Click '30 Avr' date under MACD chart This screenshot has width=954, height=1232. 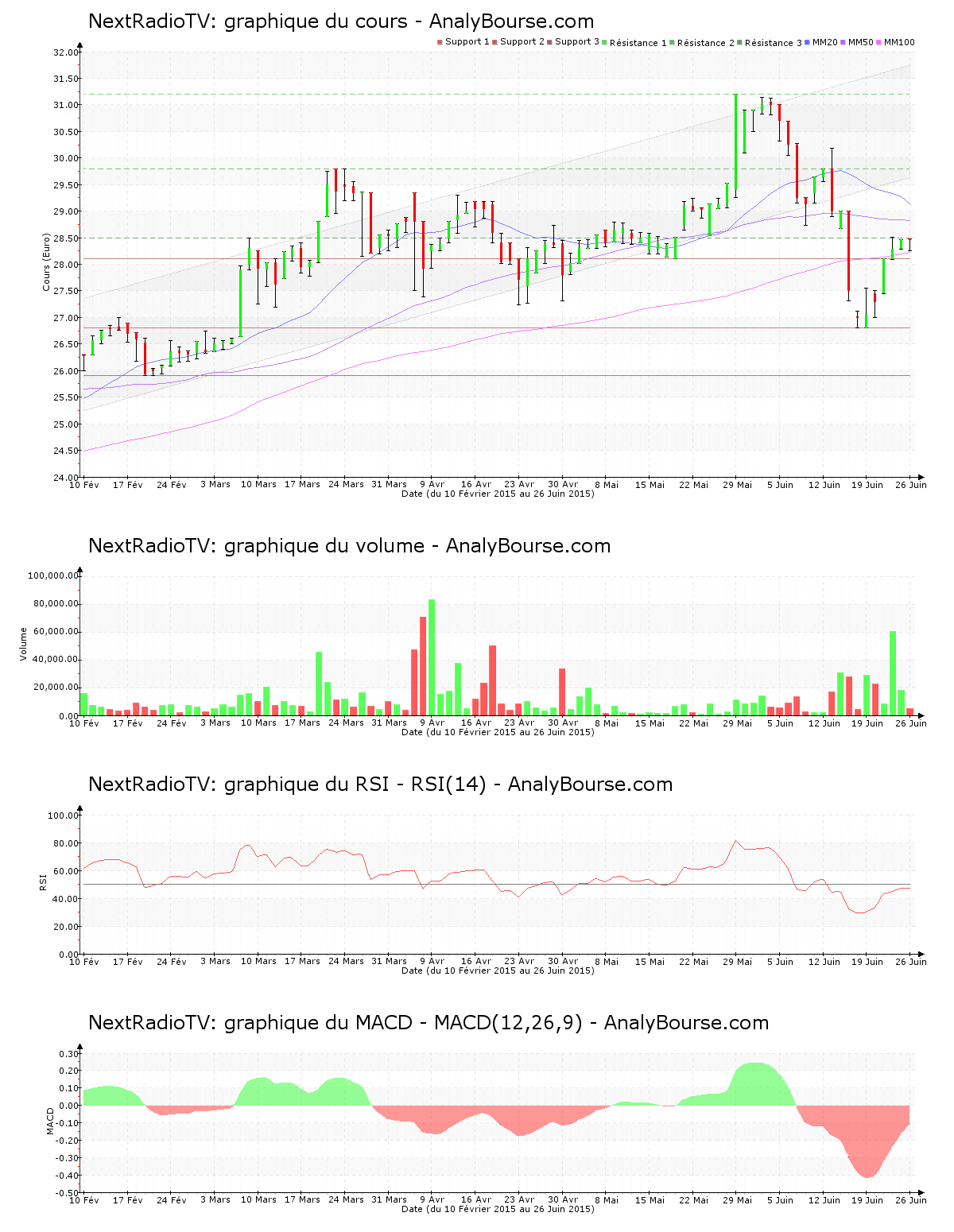coord(563,1199)
